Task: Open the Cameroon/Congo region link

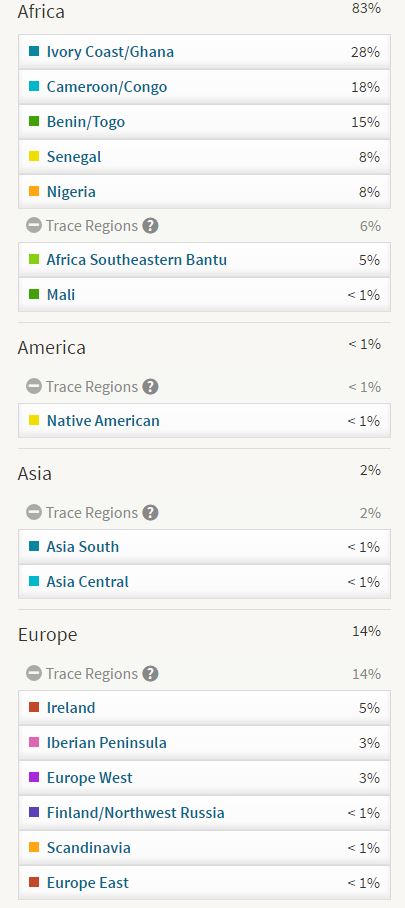Action: coord(107,87)
